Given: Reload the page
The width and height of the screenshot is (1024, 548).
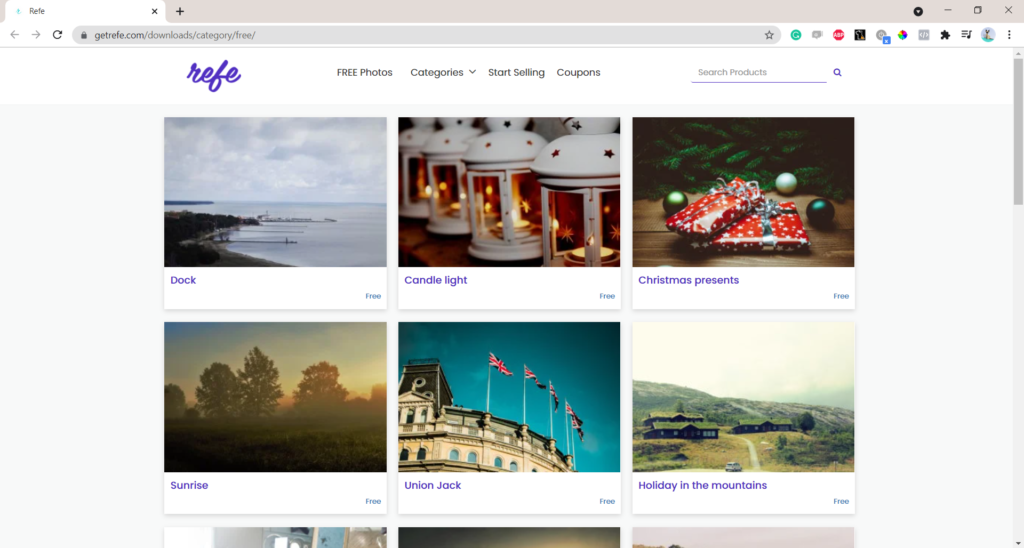Looking at the screenshot, I should (58, 35).
